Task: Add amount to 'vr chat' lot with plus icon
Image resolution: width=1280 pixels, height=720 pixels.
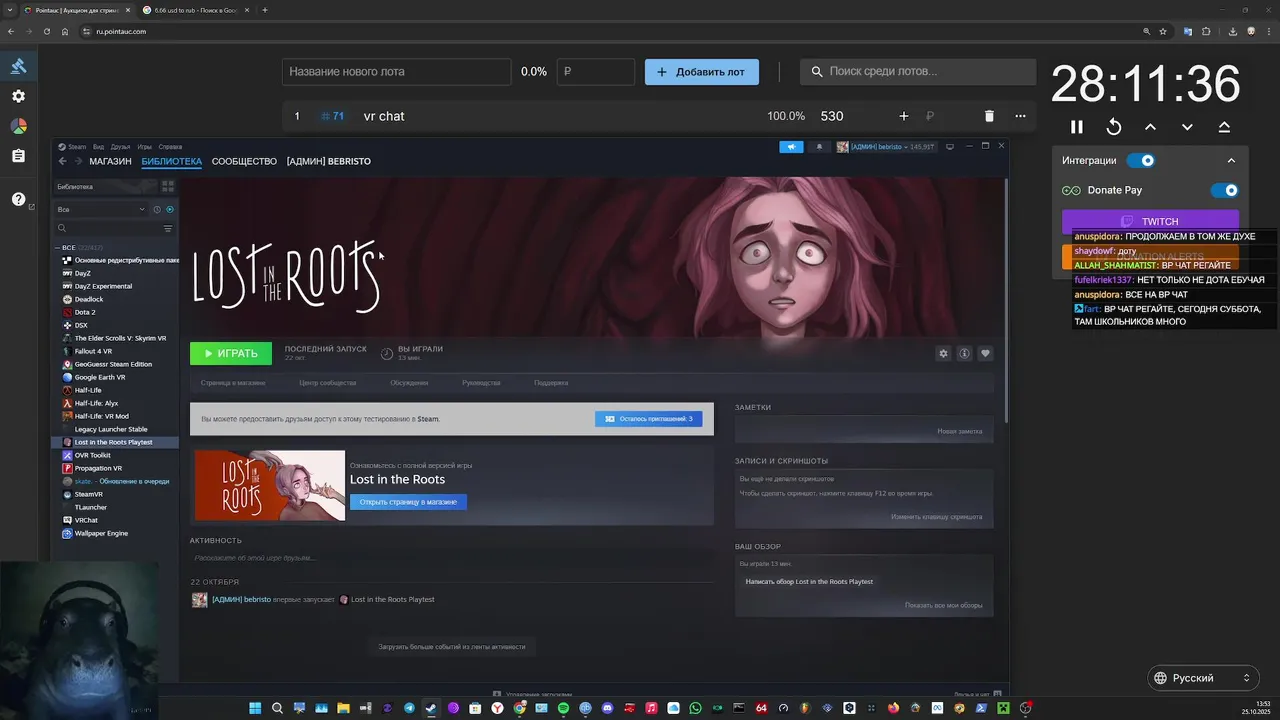Action: click(x=904, y=116)
